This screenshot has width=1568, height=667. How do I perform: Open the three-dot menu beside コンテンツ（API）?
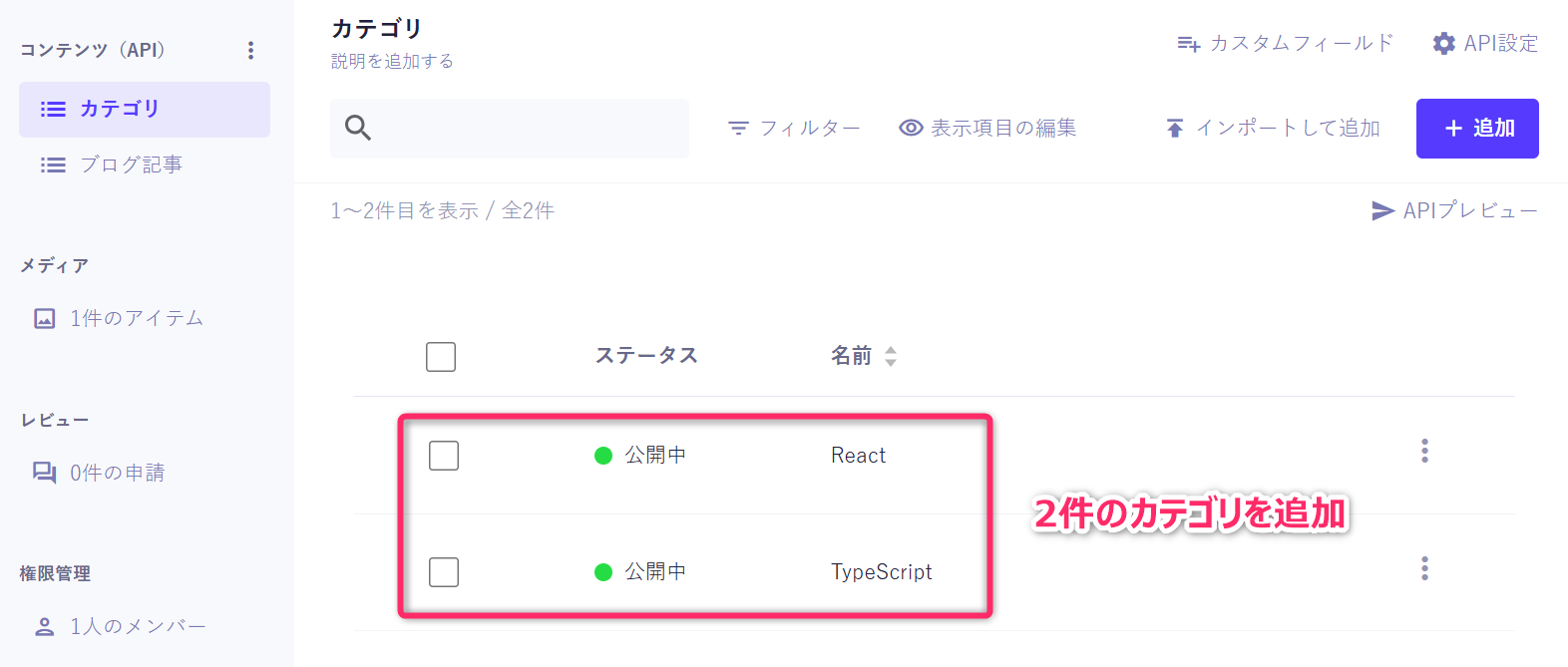point(250,50)
